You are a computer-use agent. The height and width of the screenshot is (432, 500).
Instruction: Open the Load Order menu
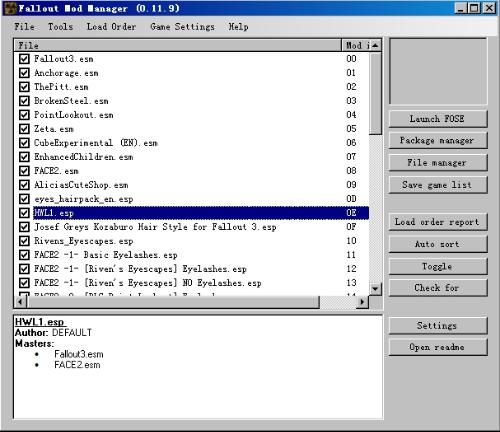coord(111,27)
